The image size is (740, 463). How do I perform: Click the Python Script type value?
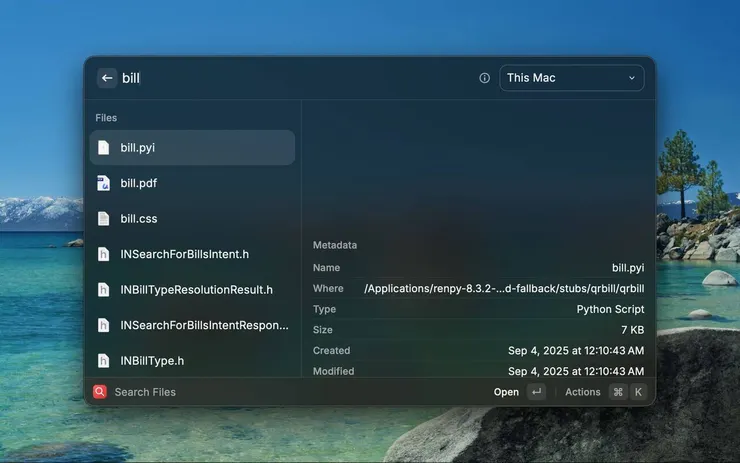pos(610,309)
